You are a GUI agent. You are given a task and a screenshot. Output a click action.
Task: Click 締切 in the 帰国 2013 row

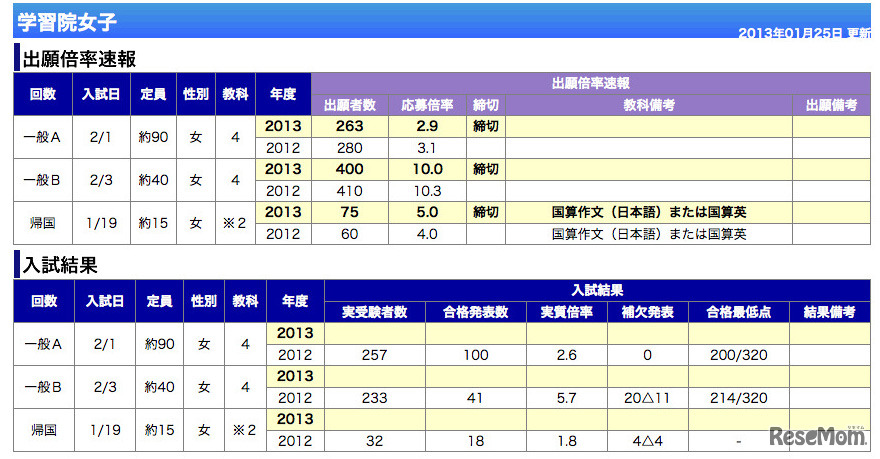485,212
